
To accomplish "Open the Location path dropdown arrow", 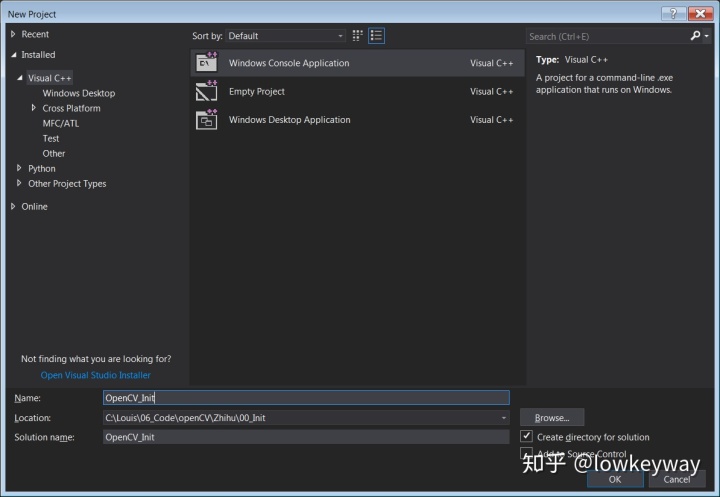I will tap(503, 418).
